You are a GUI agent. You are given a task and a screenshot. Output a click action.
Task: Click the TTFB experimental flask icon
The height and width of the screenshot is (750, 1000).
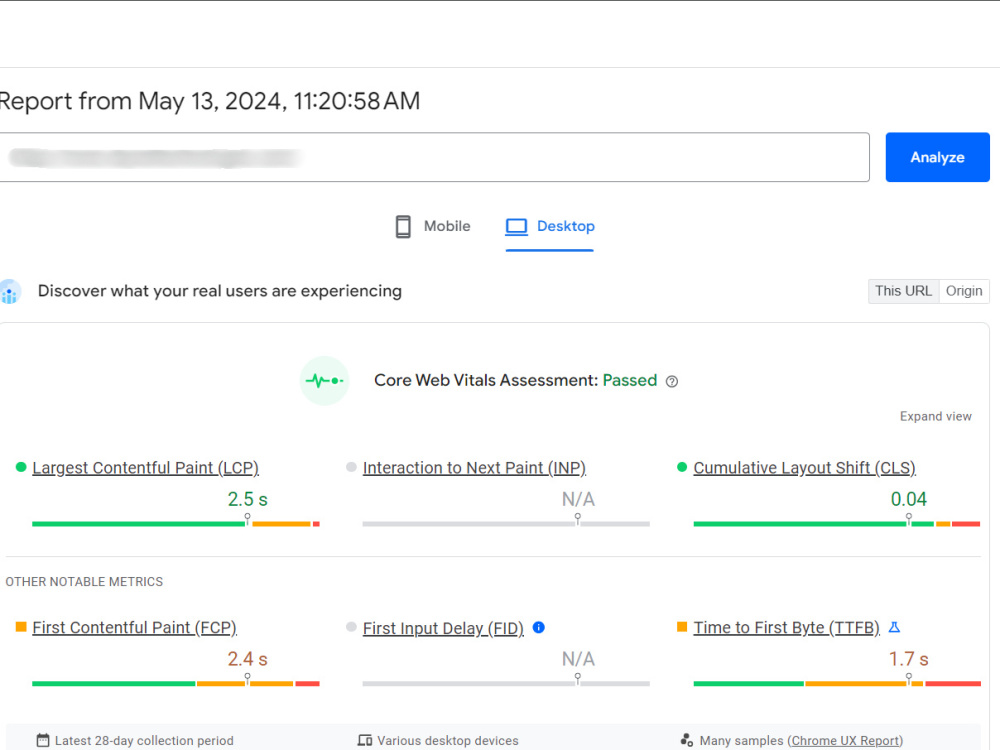tap(894, 628)
